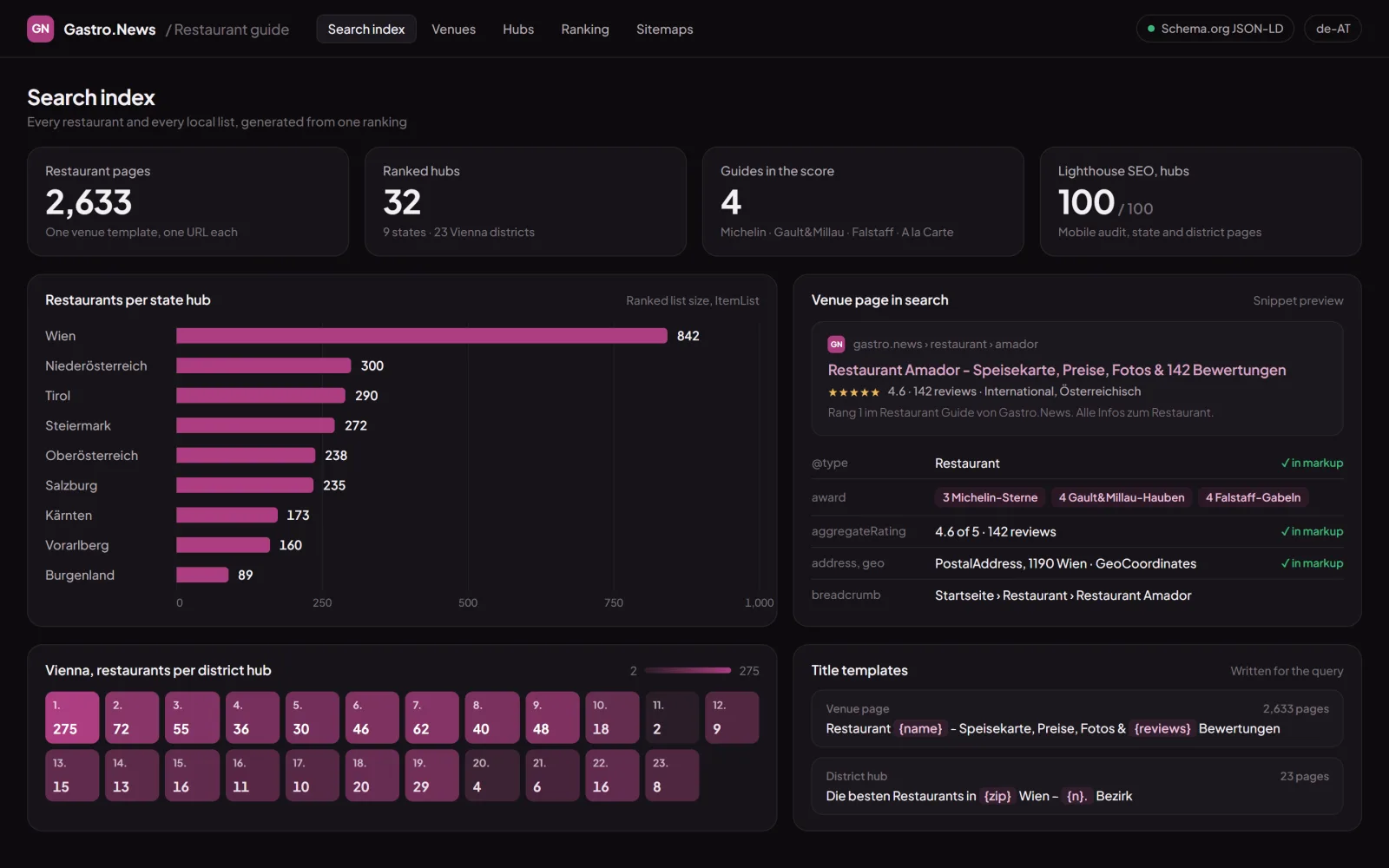1389x868 pixels.
Task: Click the {reviews} placeholder in Venue page template
Action: click(x=1162, y=729)
